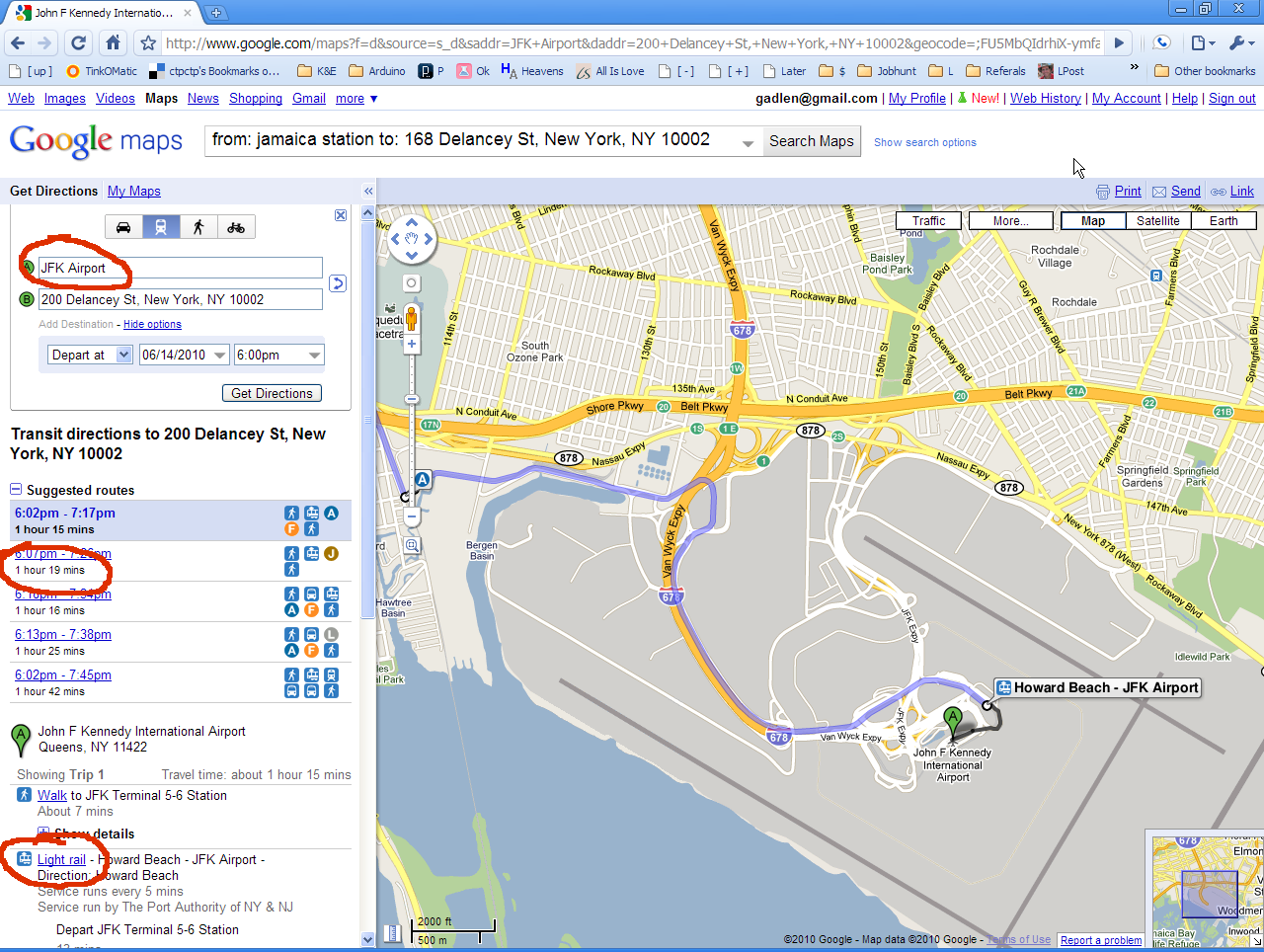Pan map down with navigation arrow
Viewport: 1264px width, 952px height.
tap(412, 254)
